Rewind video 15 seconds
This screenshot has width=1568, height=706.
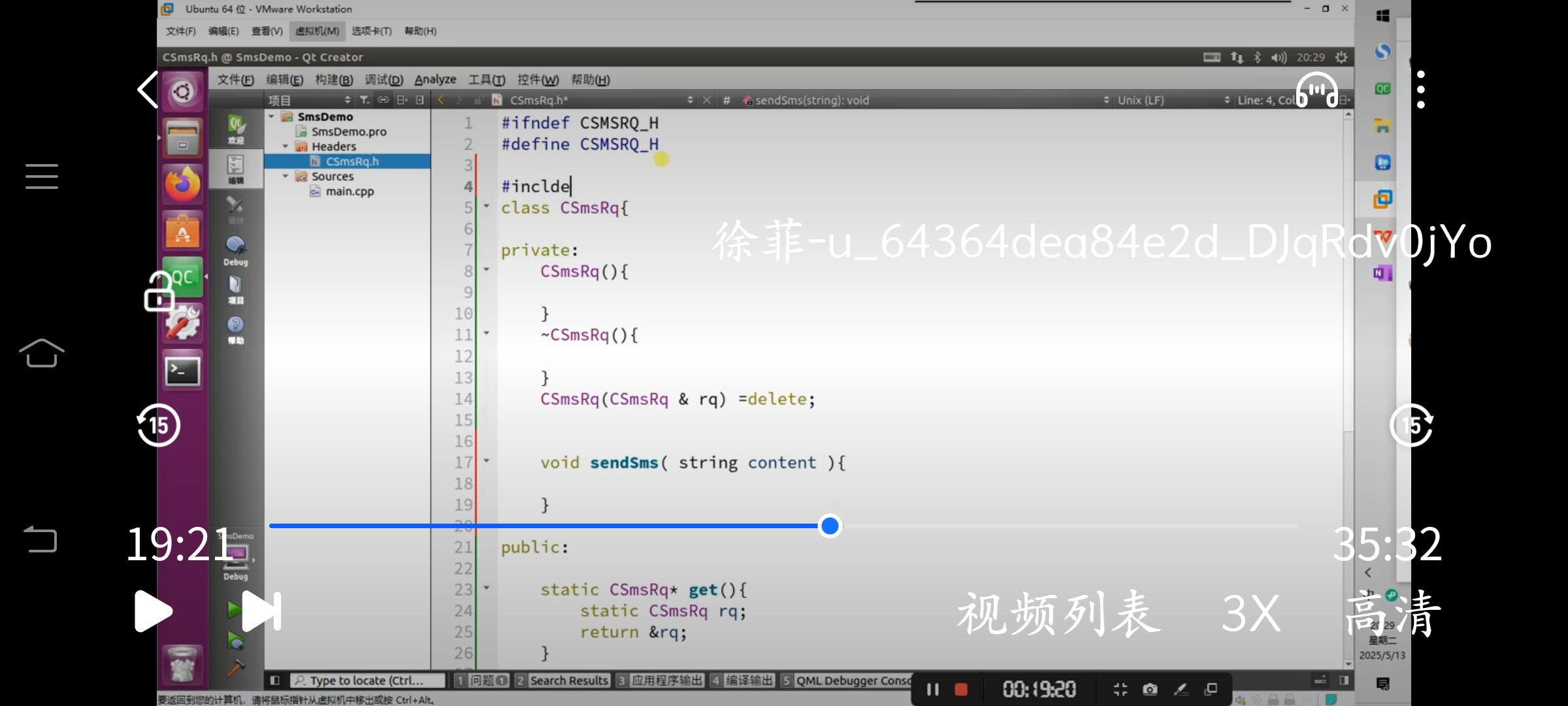158,426
